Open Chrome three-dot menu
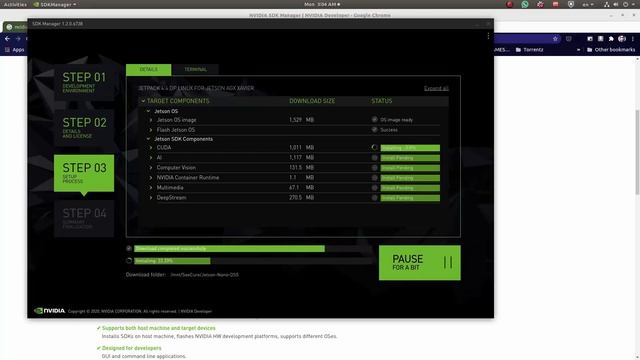The width and height of the screenshot is (640, 360). [633, 39]
